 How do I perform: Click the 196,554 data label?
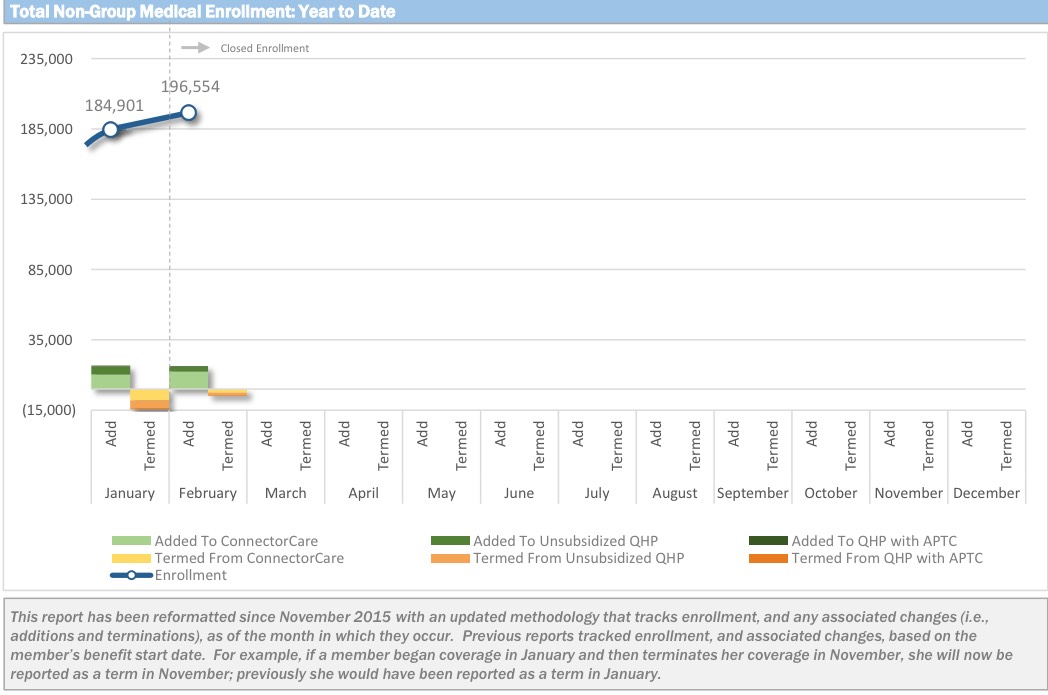pos(190,87)
